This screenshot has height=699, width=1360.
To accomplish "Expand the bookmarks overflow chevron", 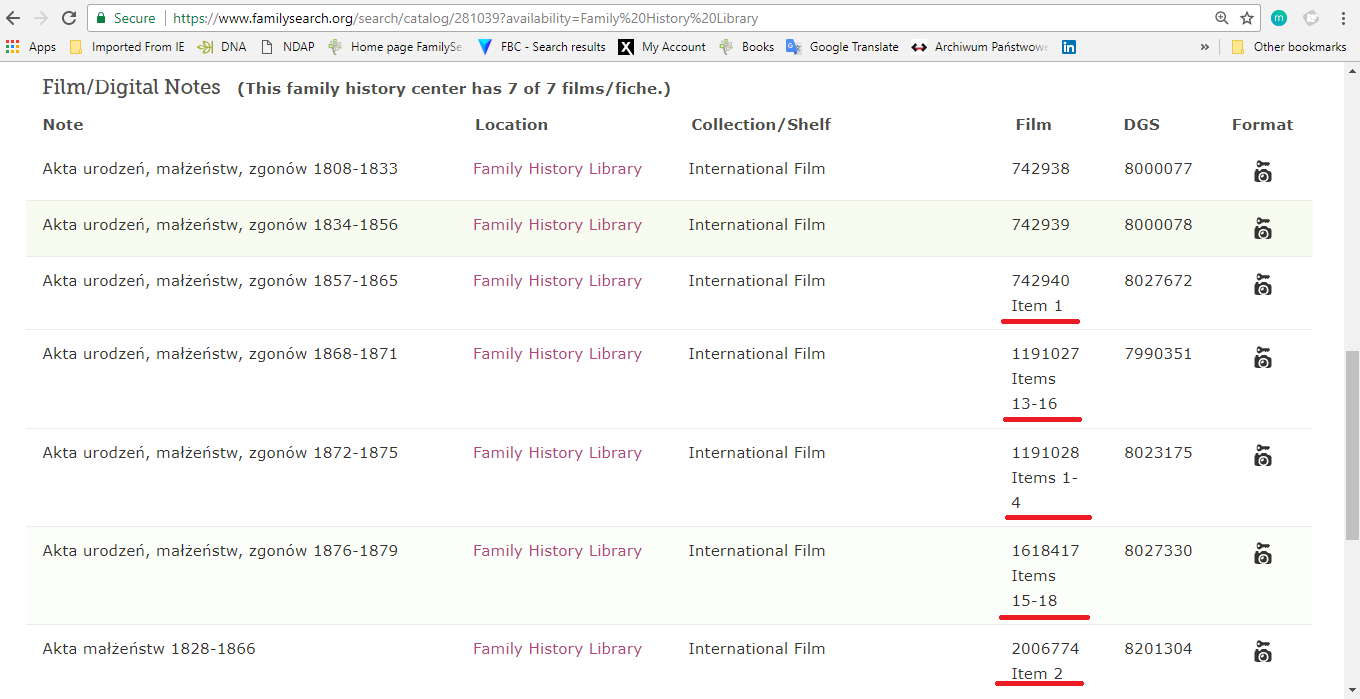I will (1204, 47).
